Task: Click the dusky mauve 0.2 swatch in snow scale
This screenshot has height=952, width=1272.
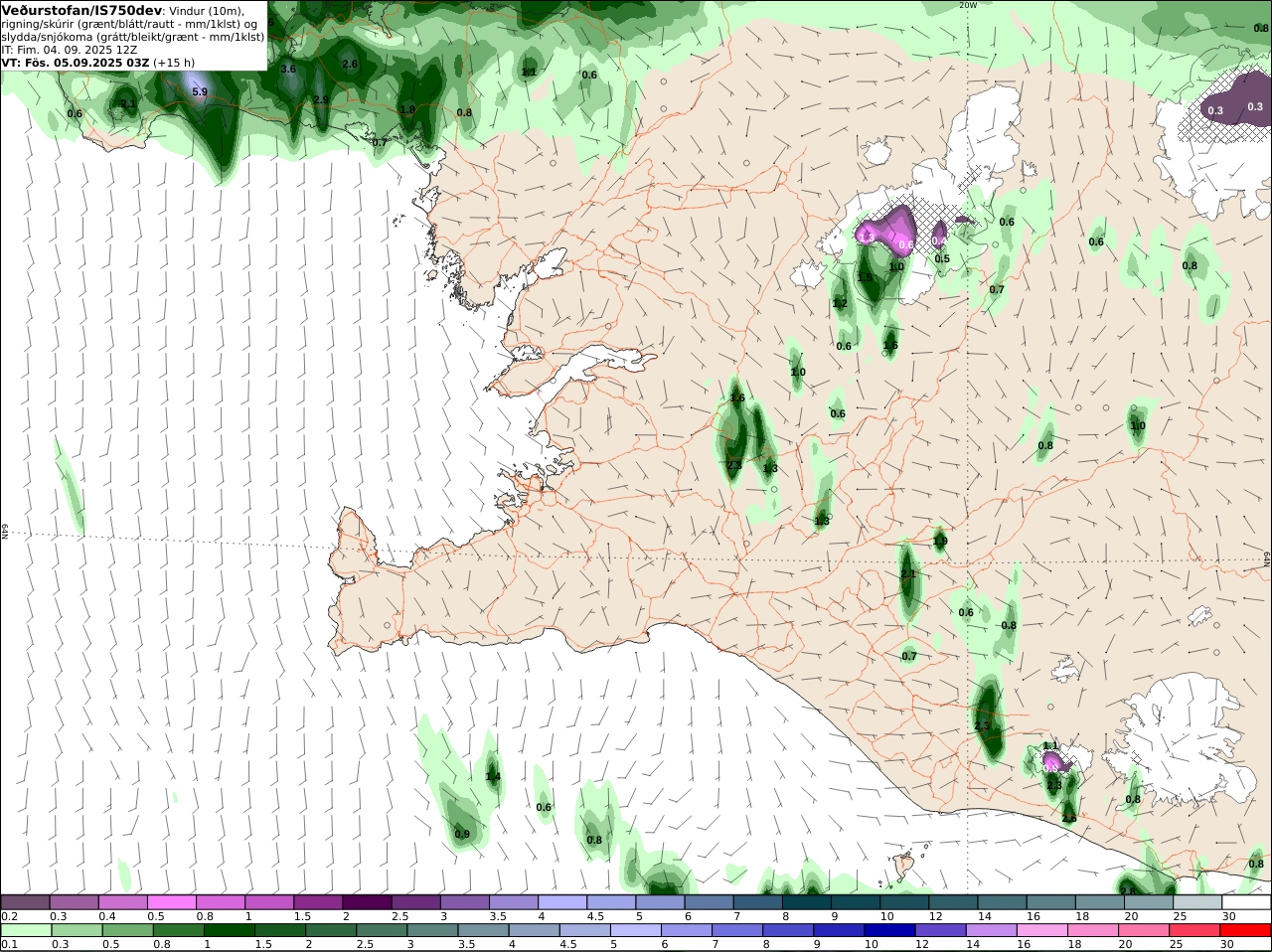Action: click(x=26, y=902)
